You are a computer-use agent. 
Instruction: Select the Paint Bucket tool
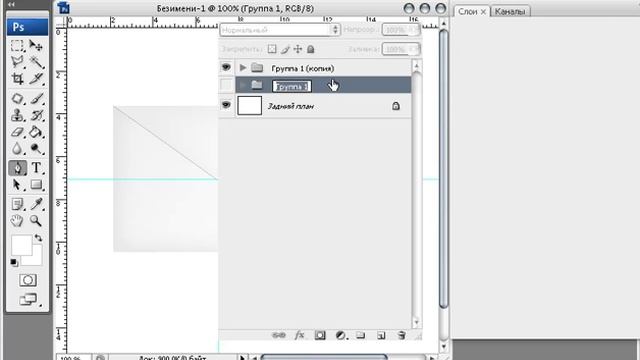[x=36, y=132]
